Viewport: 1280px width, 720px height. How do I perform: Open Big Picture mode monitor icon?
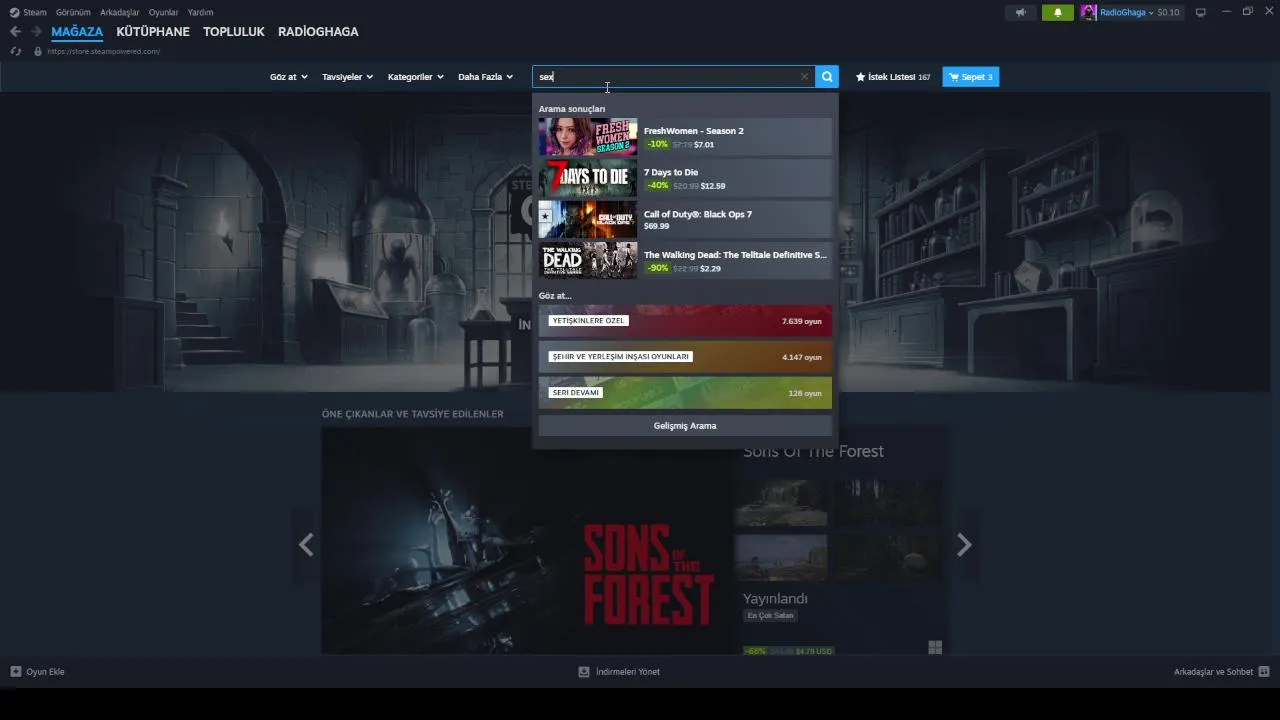pyautogui.click(x=1201, y=12)
